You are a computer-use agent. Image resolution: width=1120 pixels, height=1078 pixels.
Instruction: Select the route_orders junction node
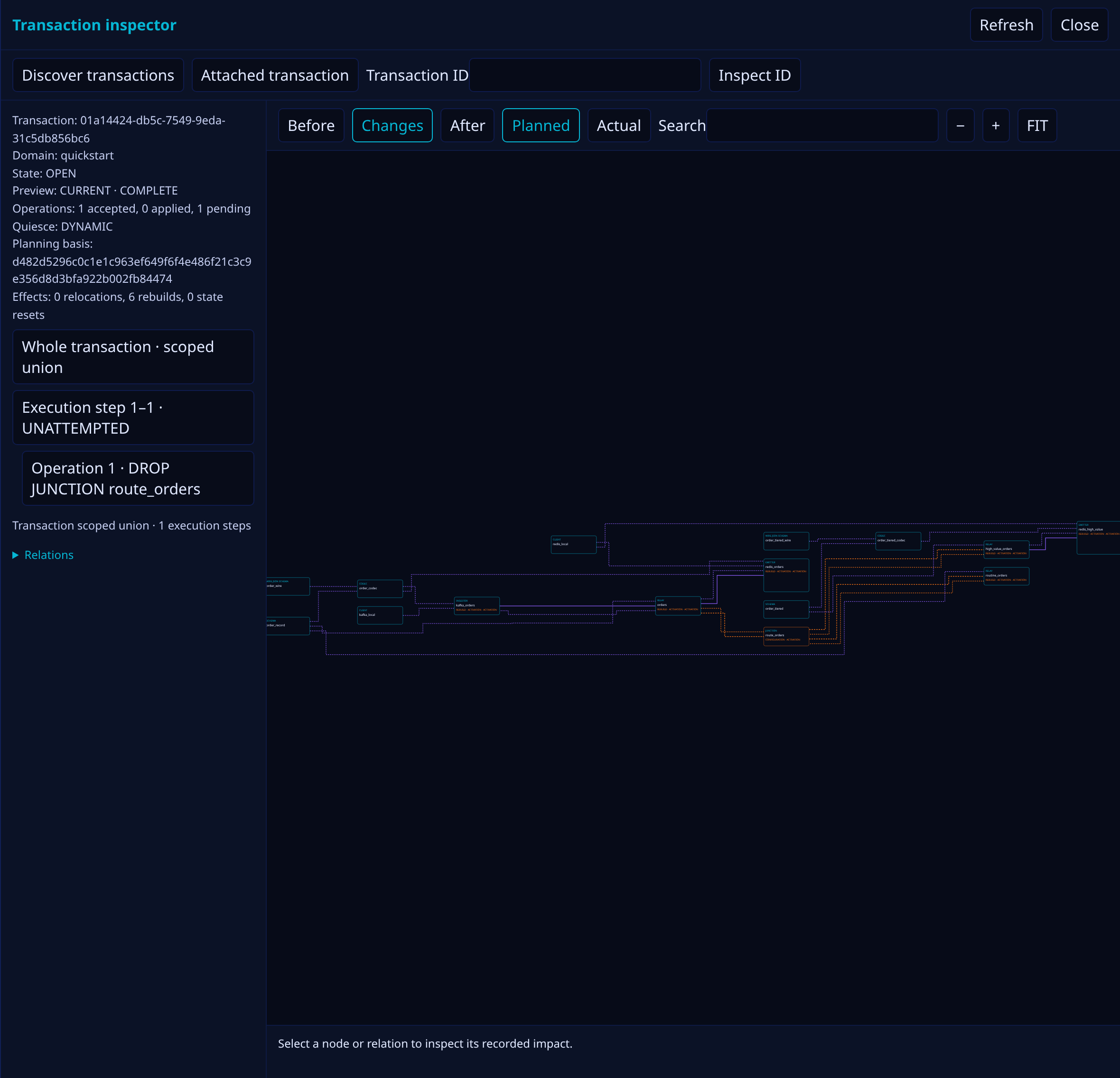coord(786,636)
